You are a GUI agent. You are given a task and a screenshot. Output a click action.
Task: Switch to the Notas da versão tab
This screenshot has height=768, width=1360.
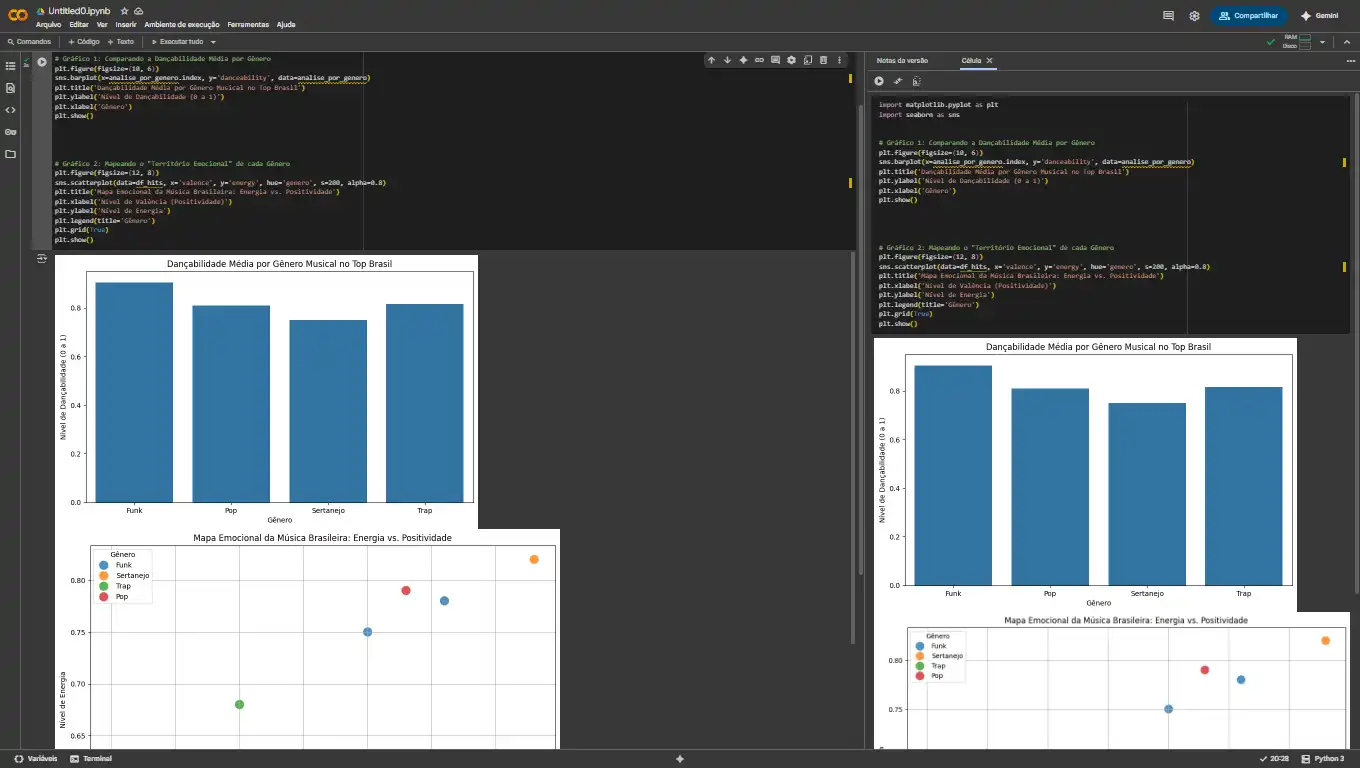tap(902, 61)
